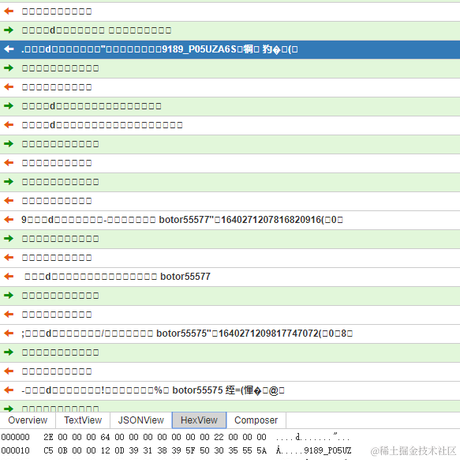Click white arrow icon on selected message
460x460 pixels.
pos(9,49)
